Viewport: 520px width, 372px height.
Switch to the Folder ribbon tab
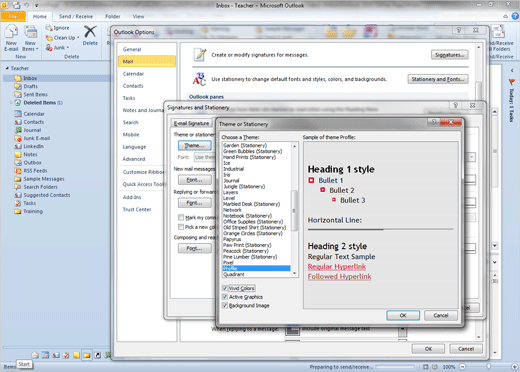[x=113, y=16]
